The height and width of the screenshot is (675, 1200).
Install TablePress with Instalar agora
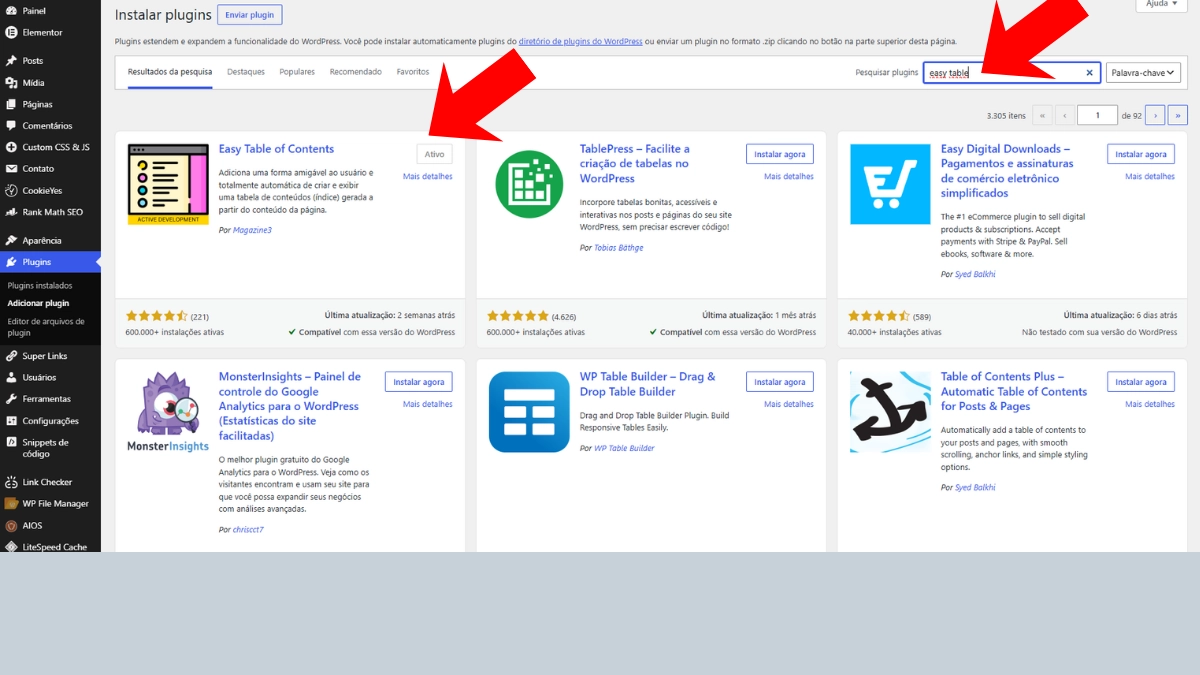(x=780, y=154)
